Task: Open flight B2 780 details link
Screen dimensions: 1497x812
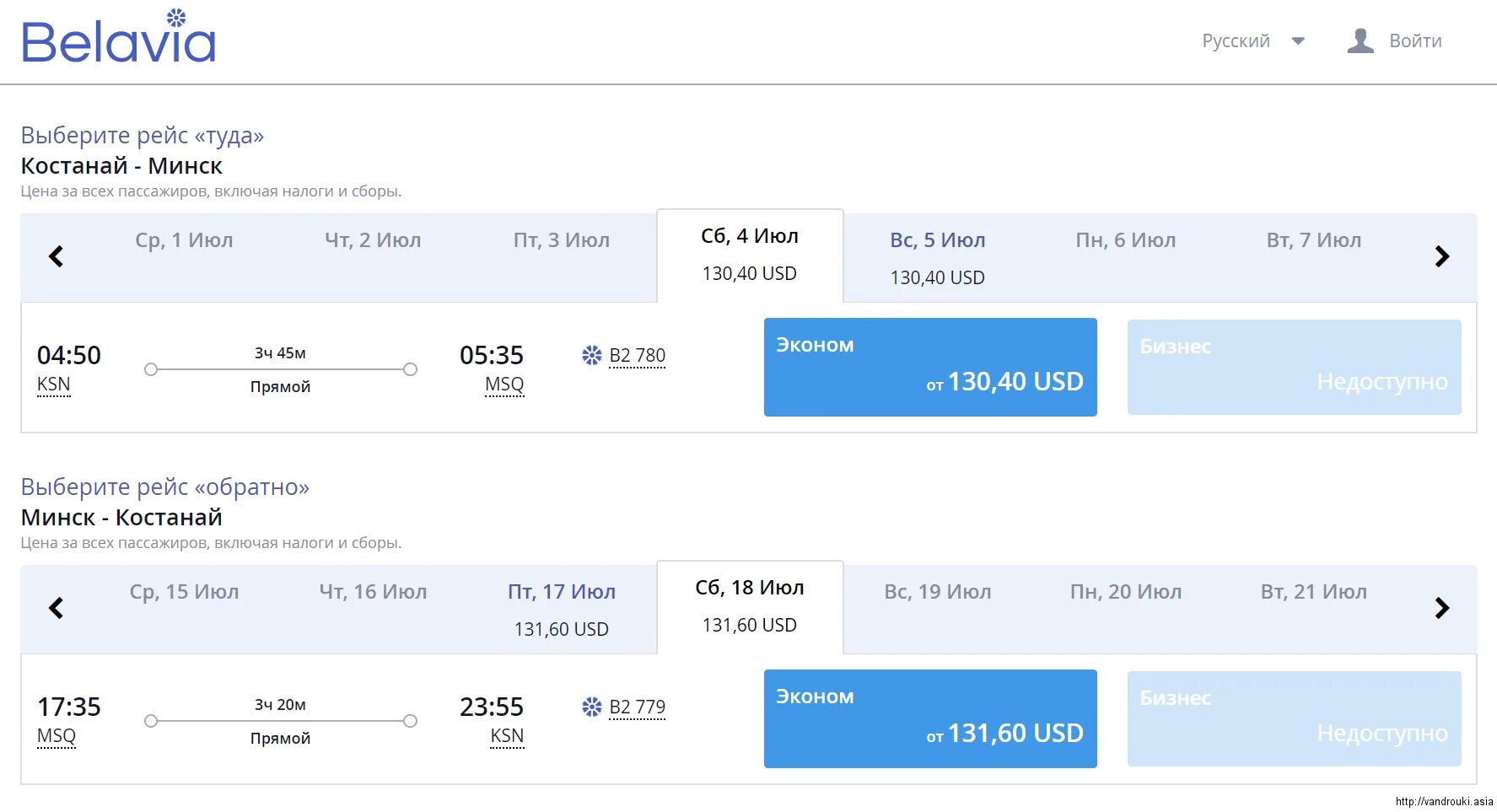Action: (637, 355)
